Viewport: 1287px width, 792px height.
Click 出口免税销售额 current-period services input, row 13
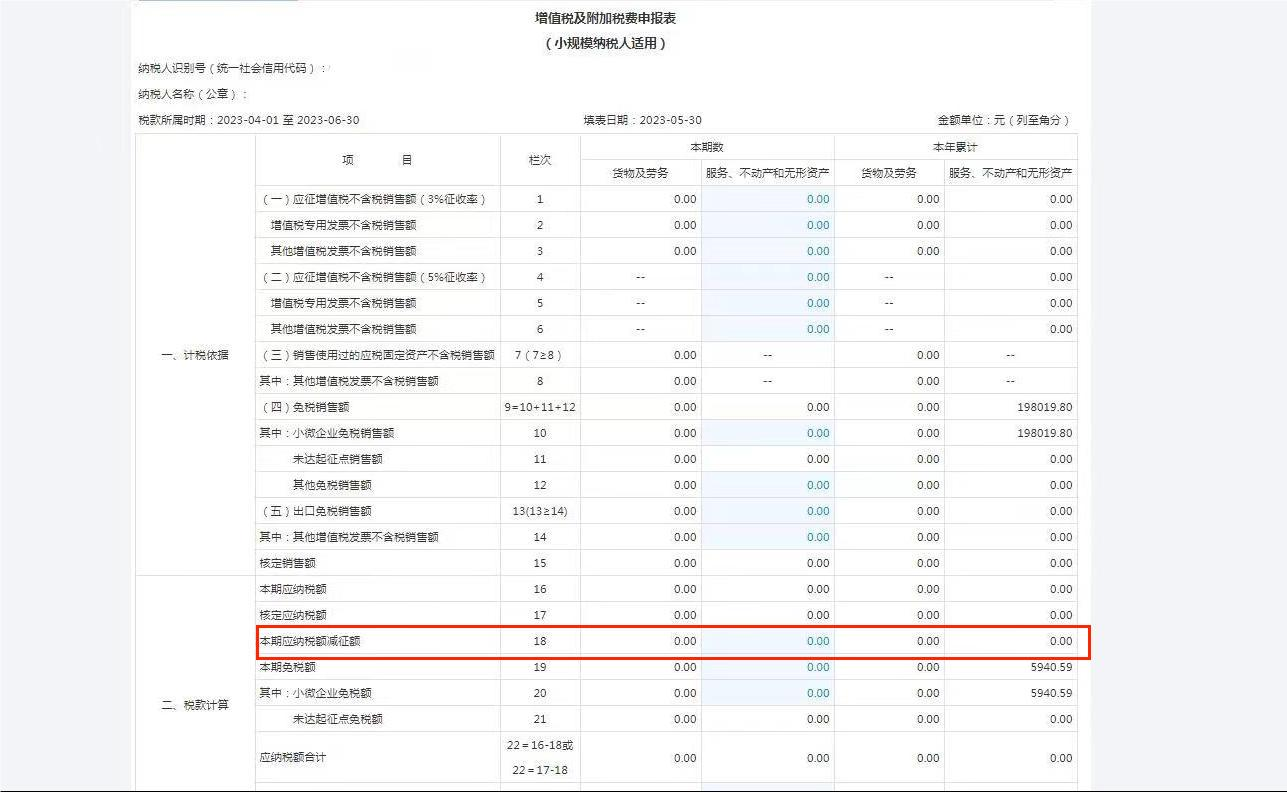point(767,511)
